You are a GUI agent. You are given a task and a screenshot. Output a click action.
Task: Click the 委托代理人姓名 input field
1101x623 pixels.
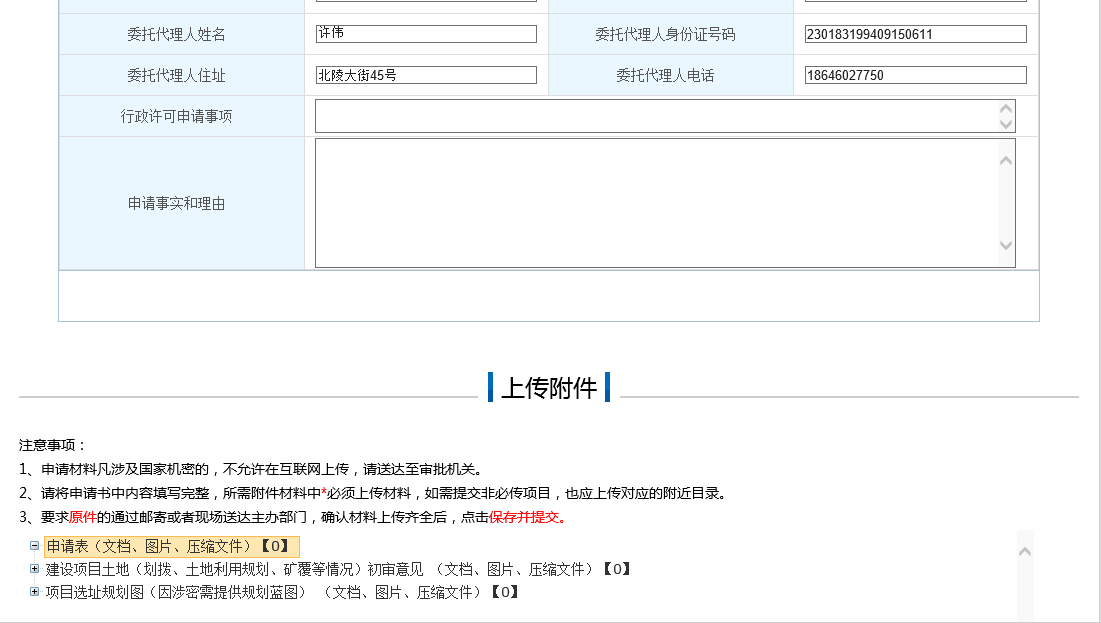[426, 34]
